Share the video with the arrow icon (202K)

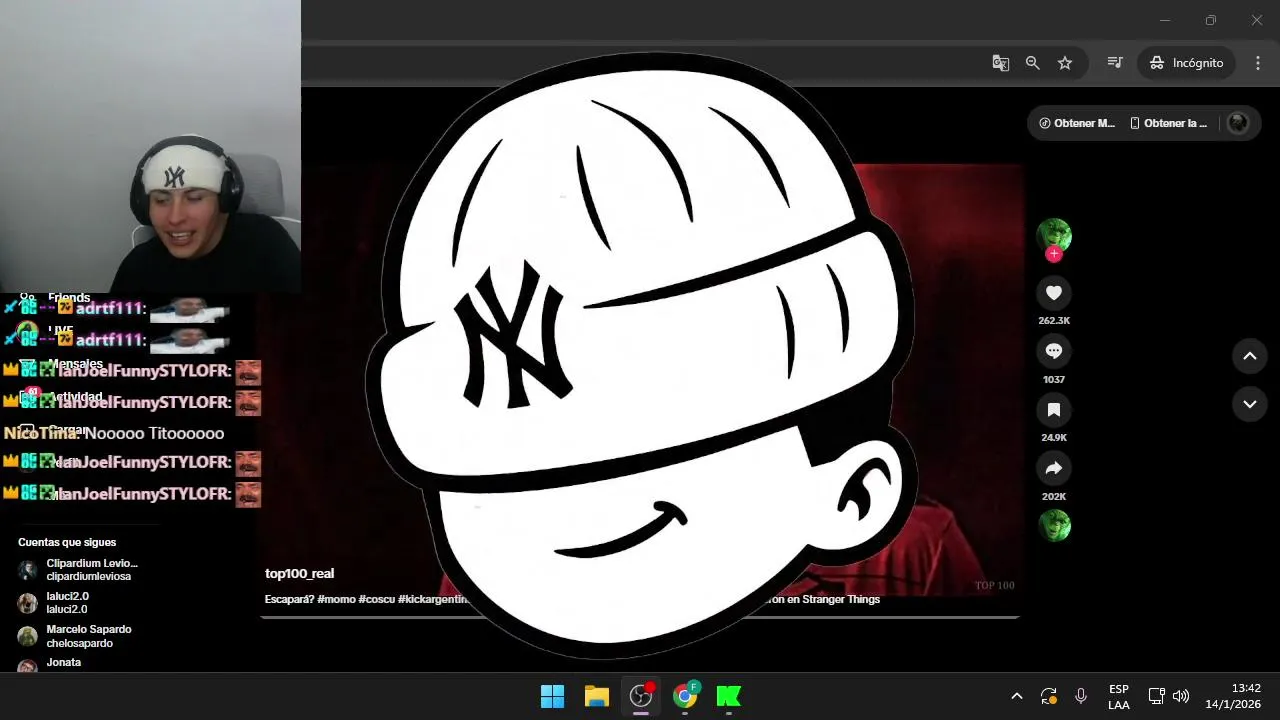tap(1053, 468)
